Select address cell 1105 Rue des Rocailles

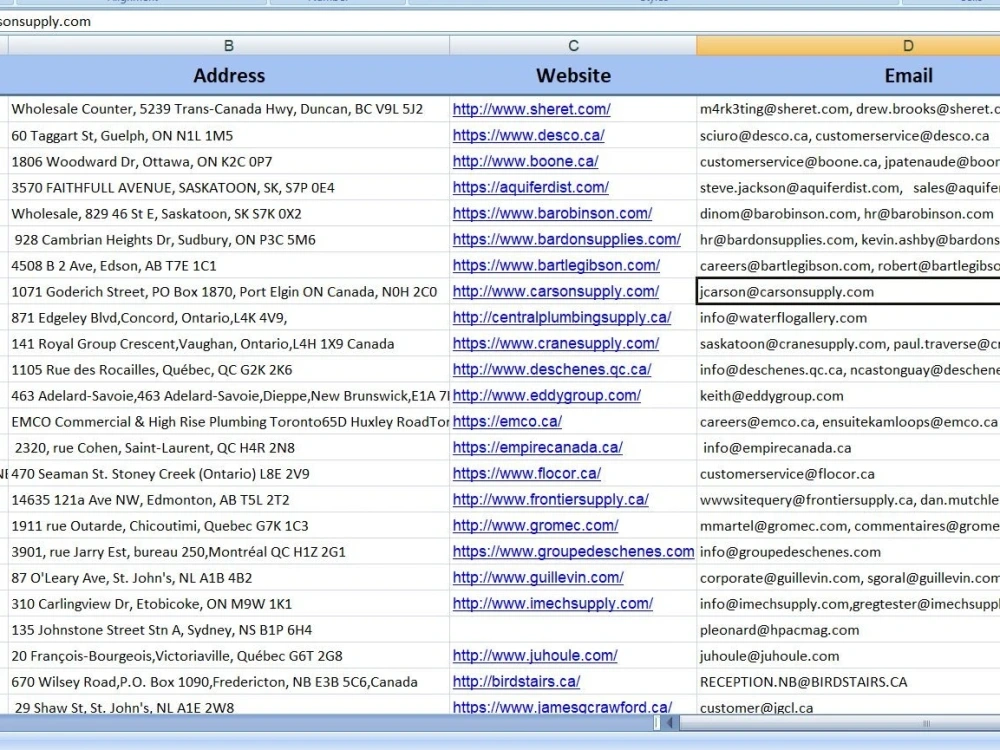tap(228, 370)
